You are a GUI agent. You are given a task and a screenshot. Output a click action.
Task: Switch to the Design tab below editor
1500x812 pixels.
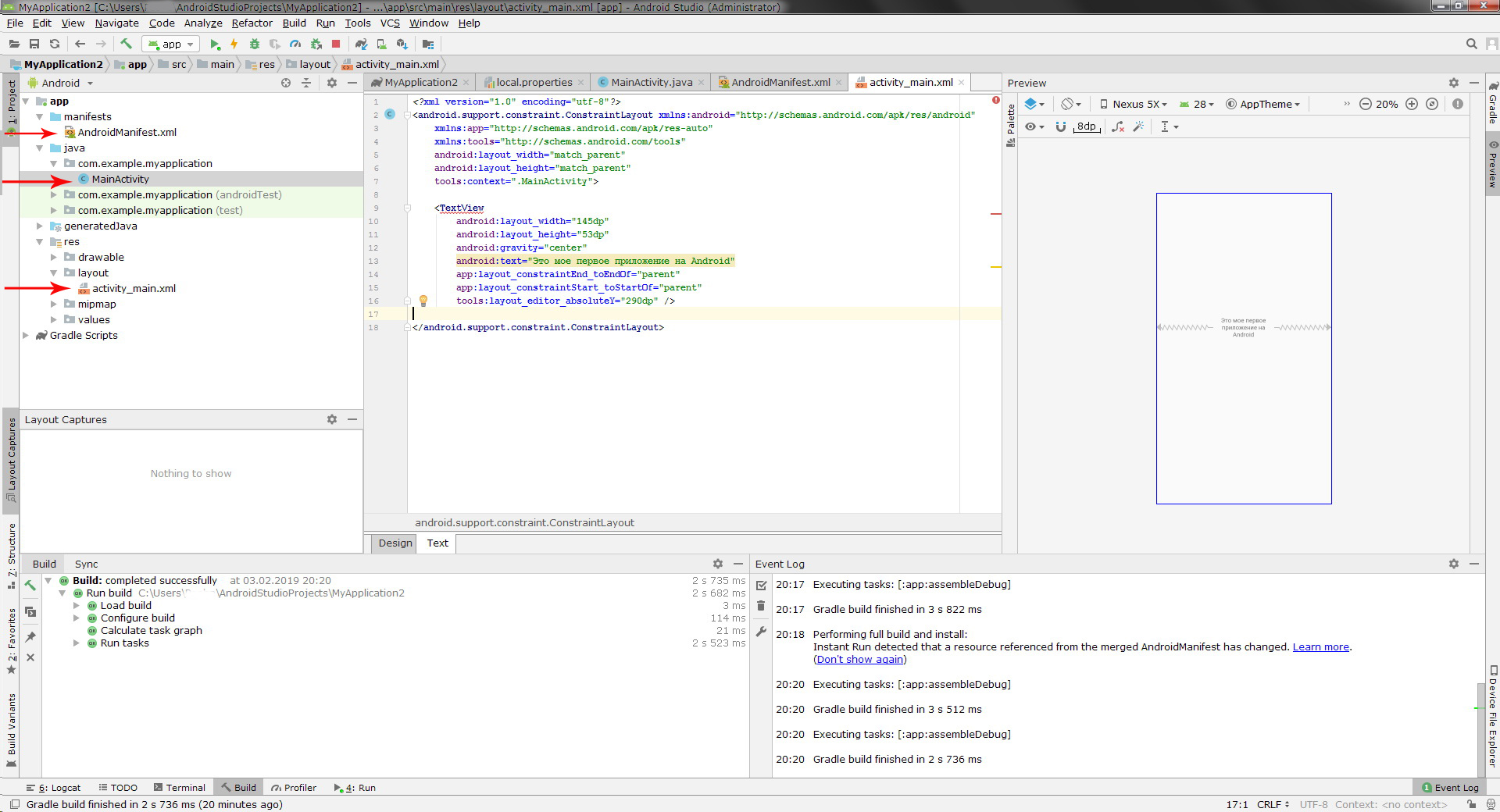coord(395,543)
